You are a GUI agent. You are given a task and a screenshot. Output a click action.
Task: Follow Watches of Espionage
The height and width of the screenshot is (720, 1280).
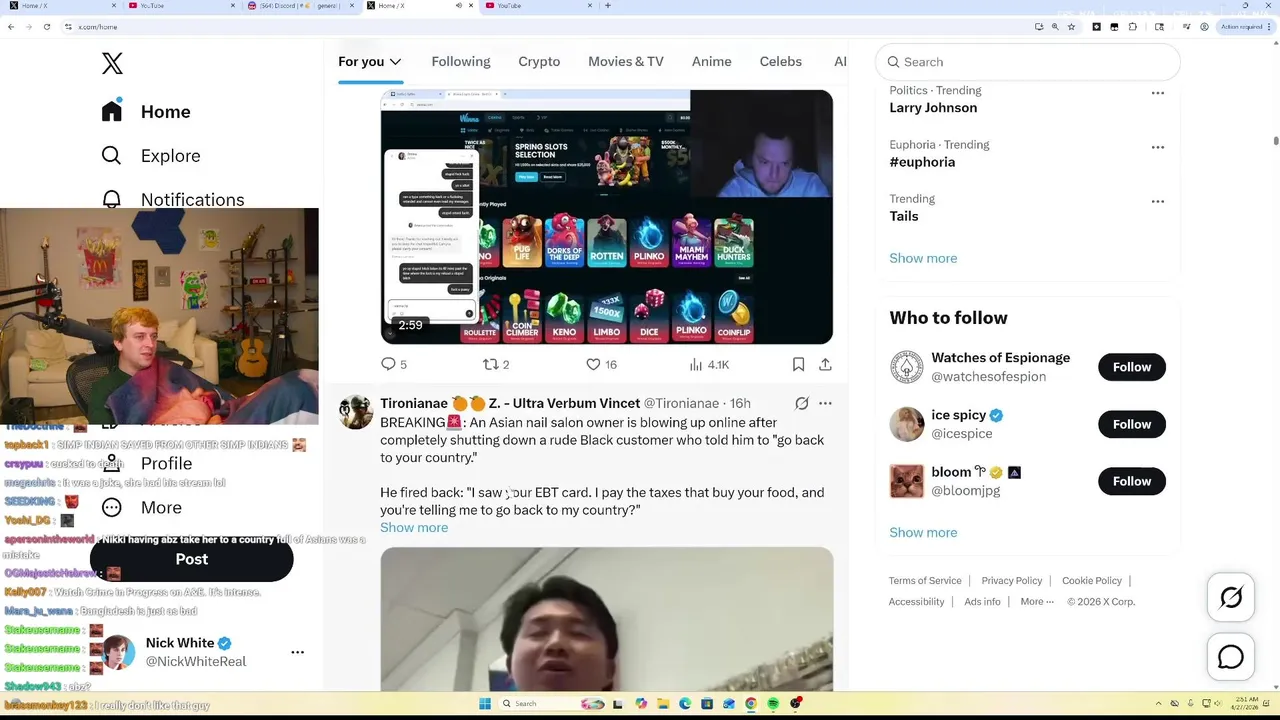coord(1132,367)
